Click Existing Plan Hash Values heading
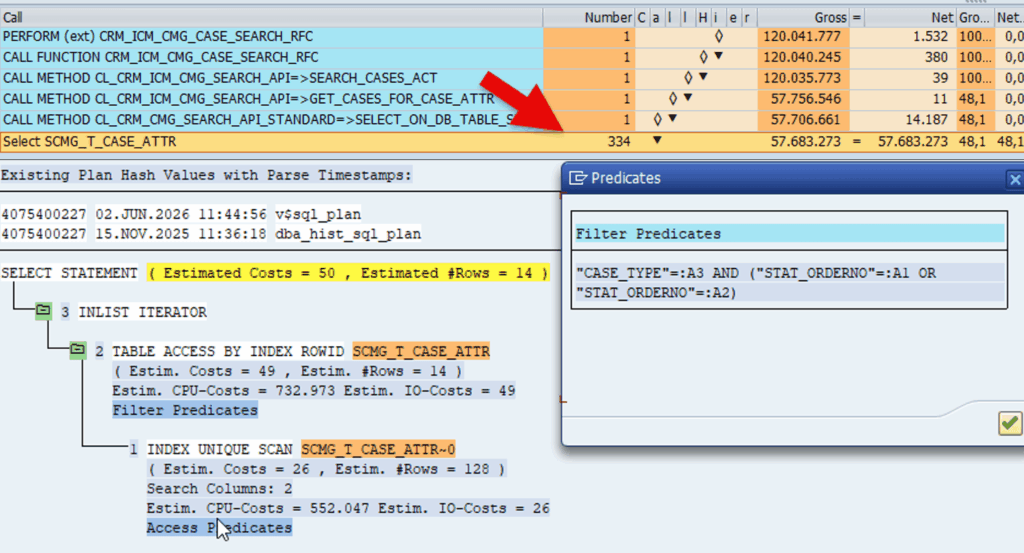 206,175
